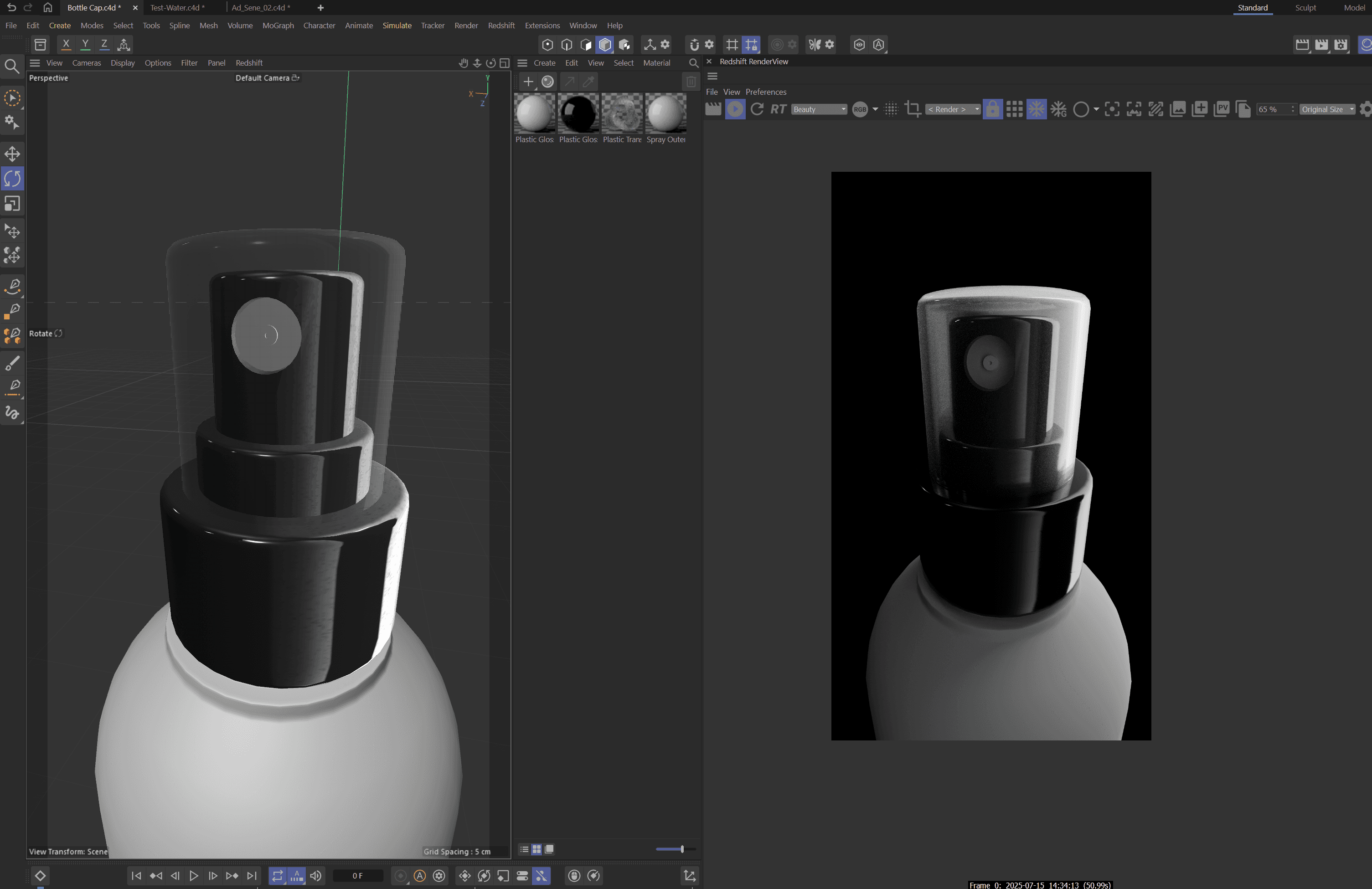Image resolution: width=1372 pixels, height=889 pixels.
Task: Open the Beauty AOV dropdown
Action: click(x=819, y=109)
